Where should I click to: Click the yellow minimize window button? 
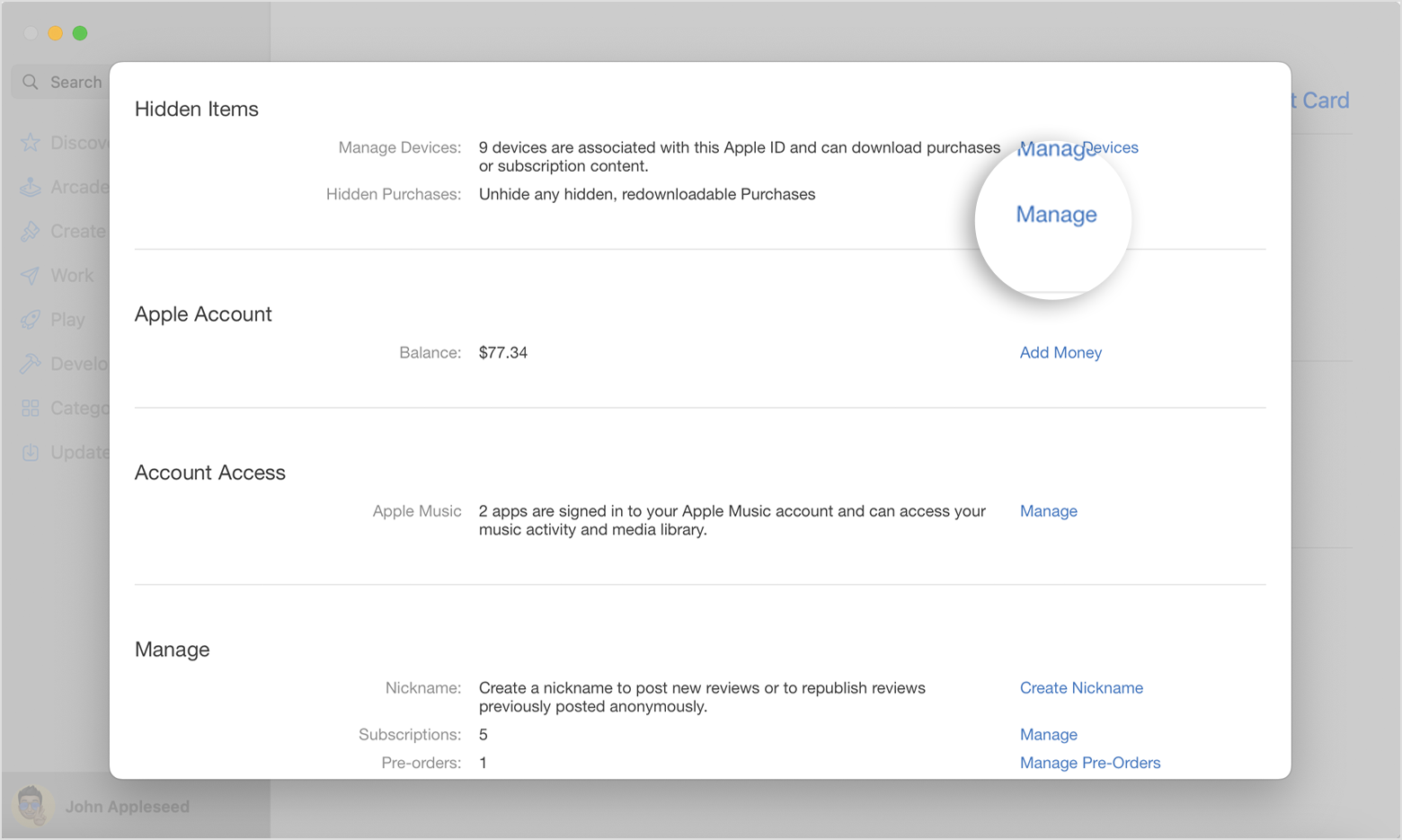click(x=55, y=33)
